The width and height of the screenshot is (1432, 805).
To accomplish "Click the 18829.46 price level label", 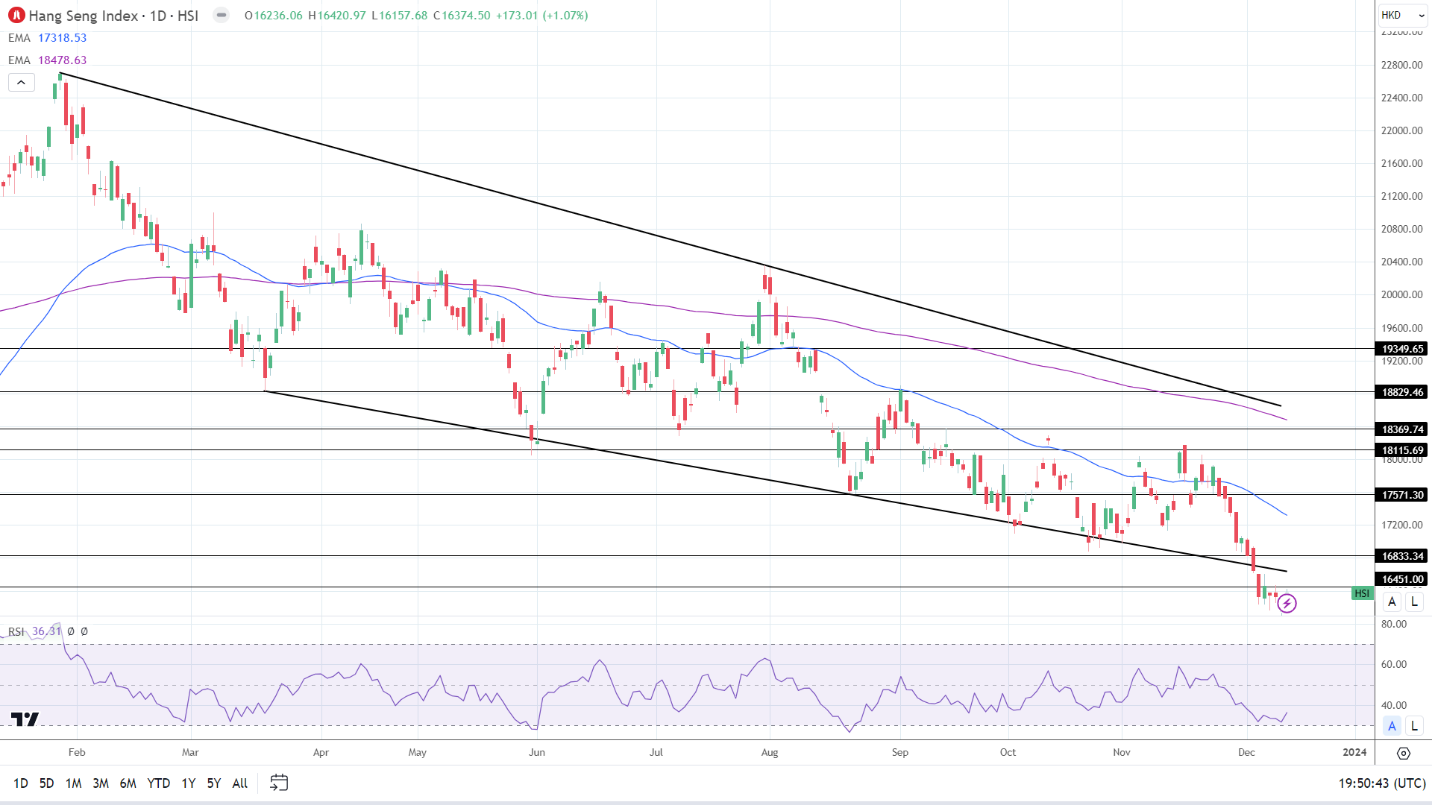I will pos(1403,392).
